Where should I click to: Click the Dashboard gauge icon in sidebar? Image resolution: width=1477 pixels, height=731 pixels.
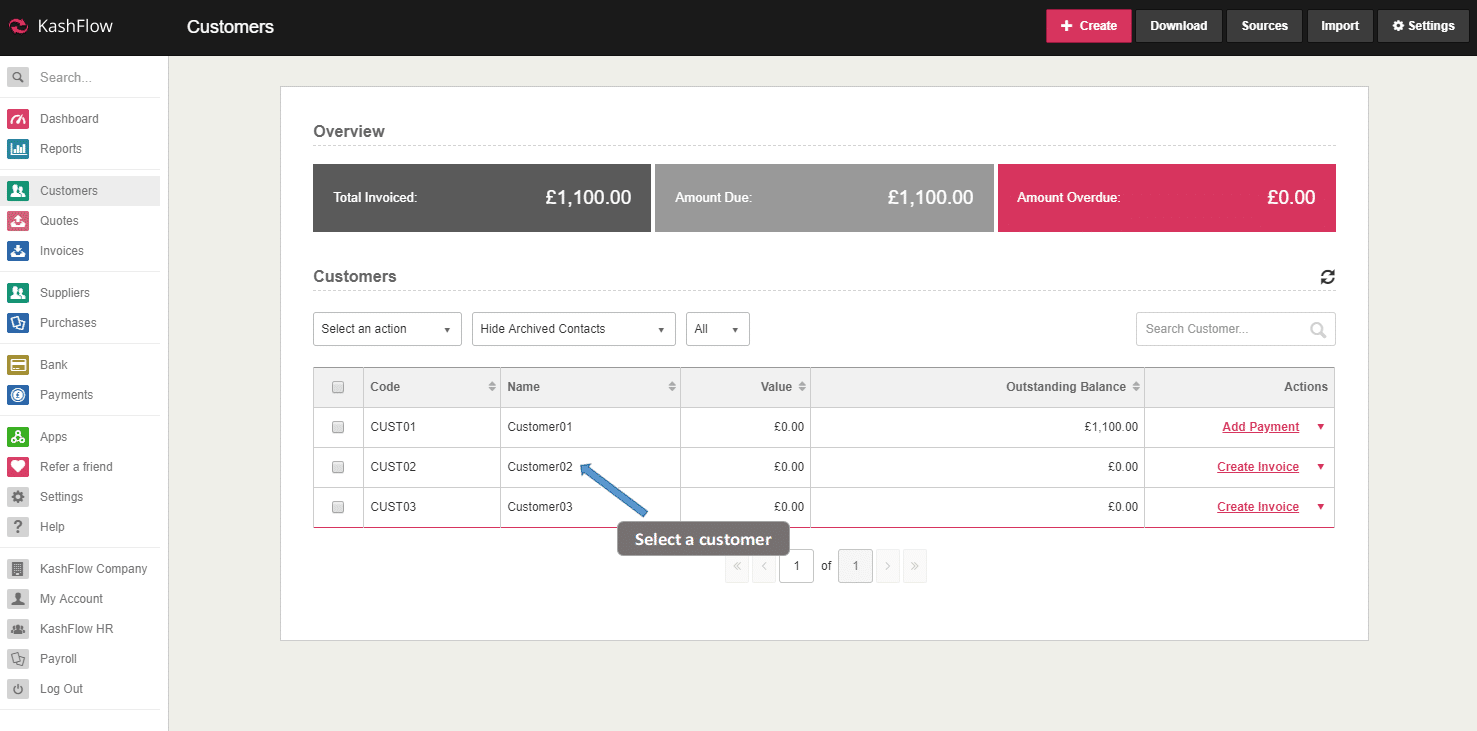pos(18,119)
